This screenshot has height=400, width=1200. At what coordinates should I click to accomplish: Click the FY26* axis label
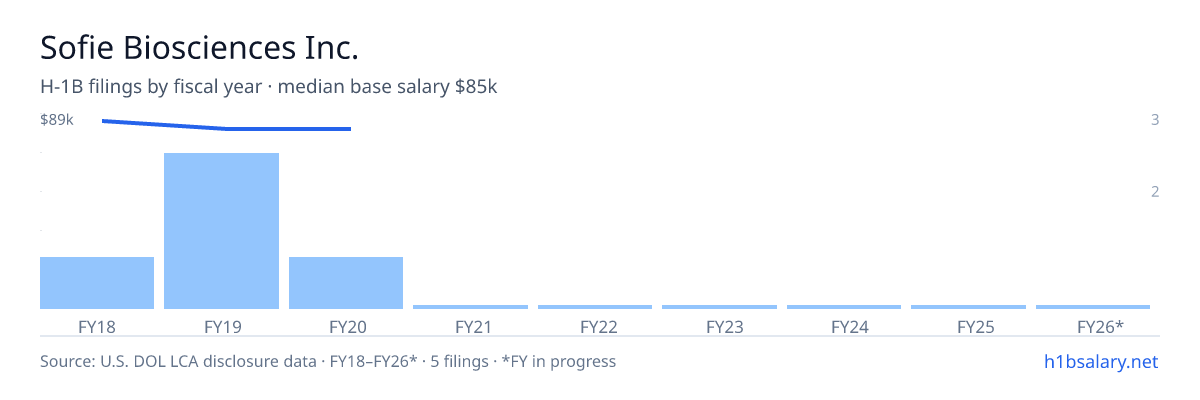[1100, 327]
